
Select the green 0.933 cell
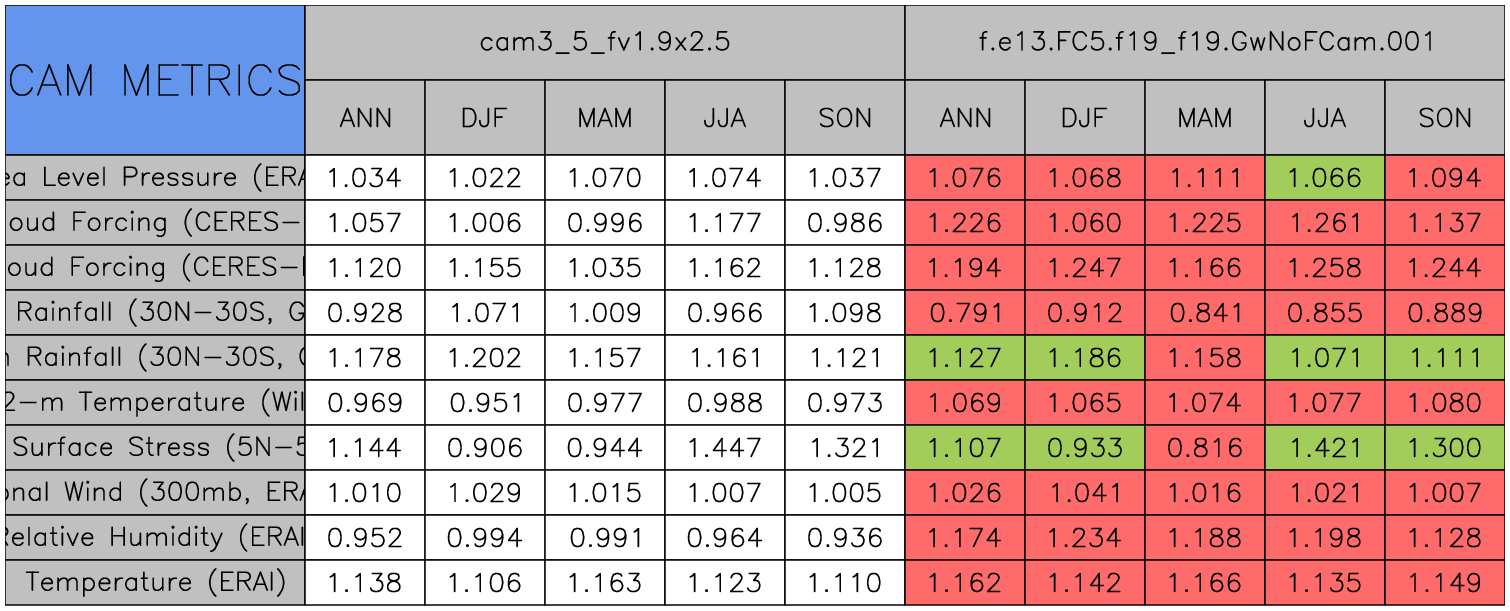[1084, 448]
